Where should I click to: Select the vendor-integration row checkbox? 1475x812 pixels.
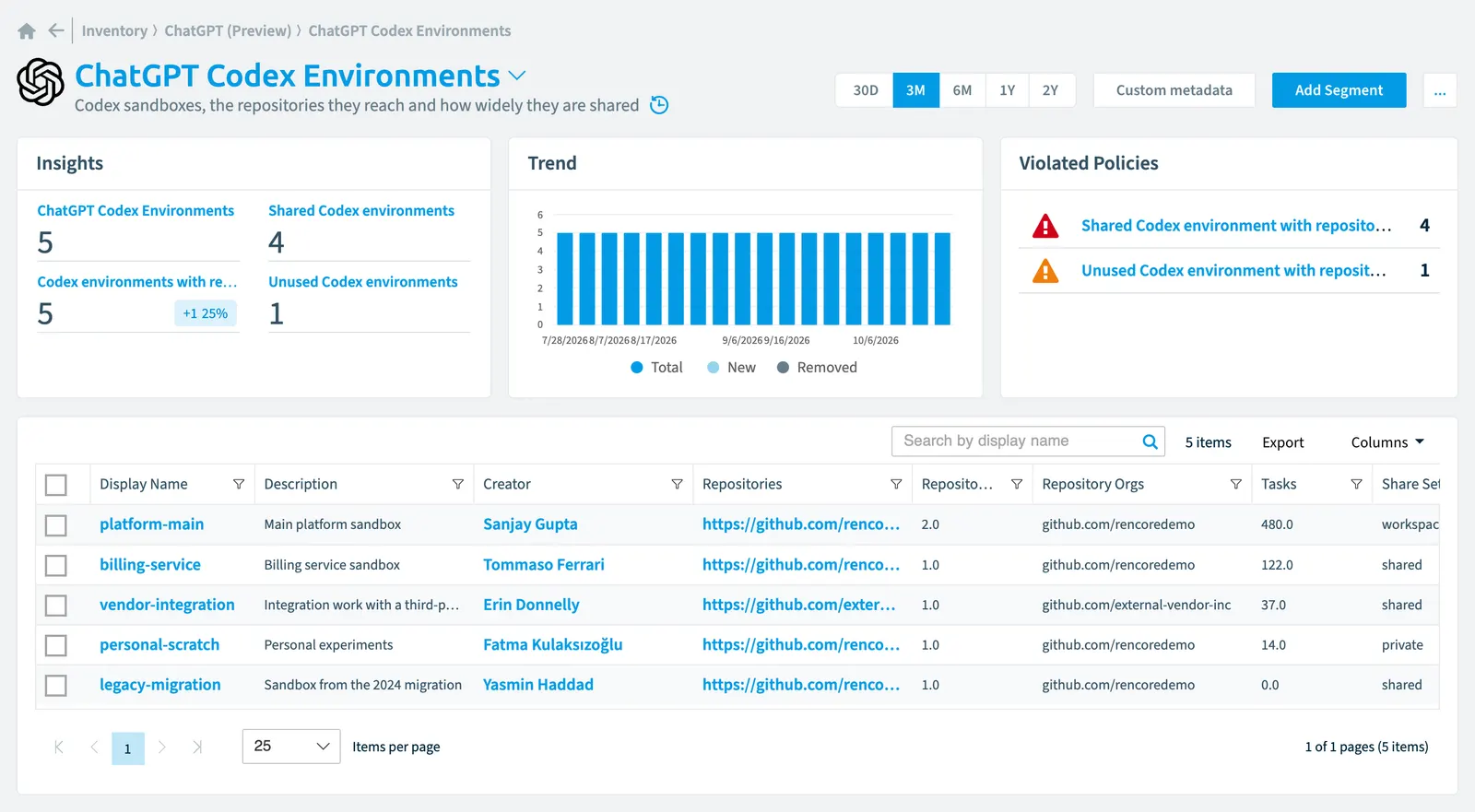click(x=56, y=606)
